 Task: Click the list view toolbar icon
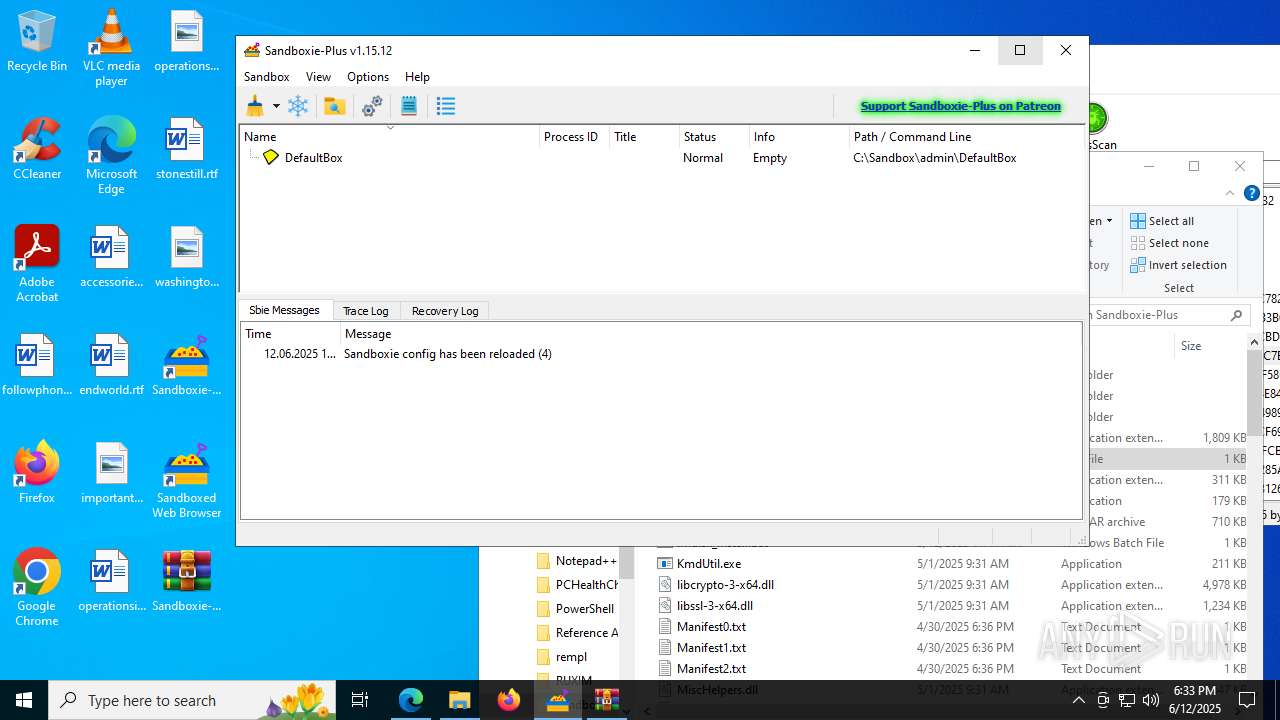pyautogui.click(x=446, y=106)
